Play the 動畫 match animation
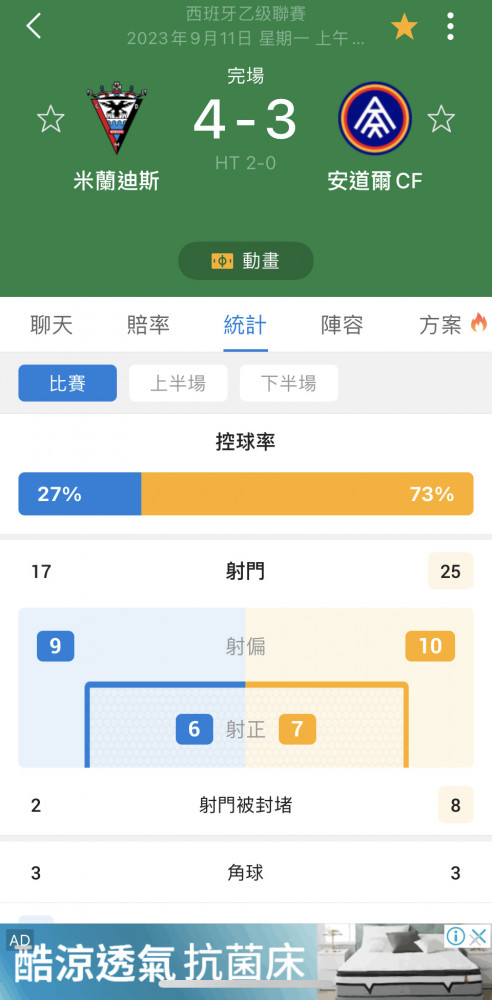The image size is (492, 1000). pyautogui.click(x=246, y=261)
